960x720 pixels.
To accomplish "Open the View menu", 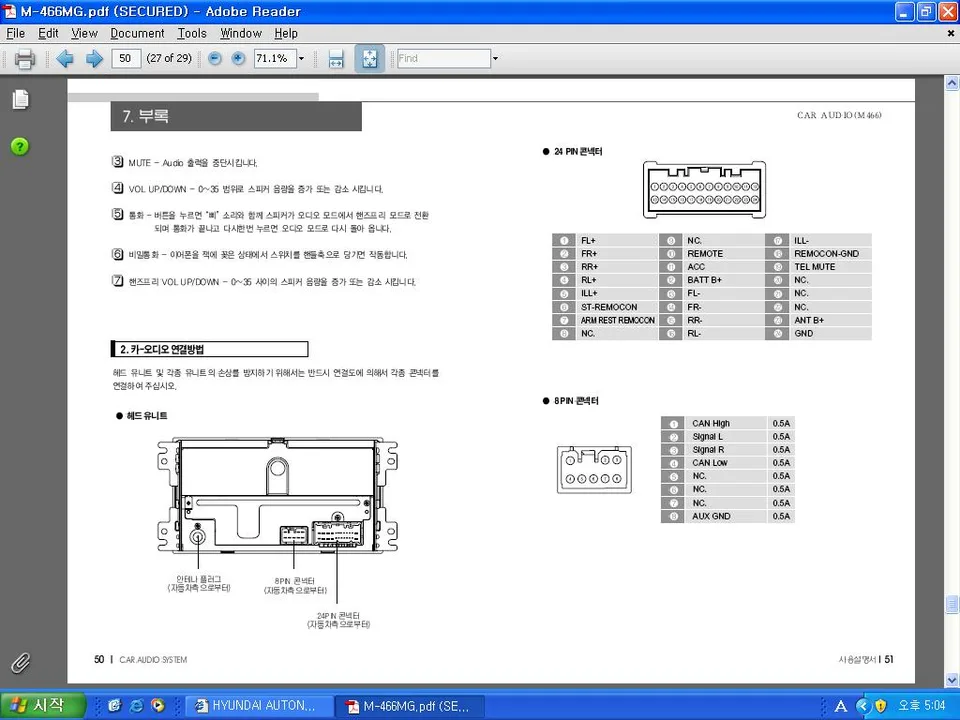I will click(84, 33).
